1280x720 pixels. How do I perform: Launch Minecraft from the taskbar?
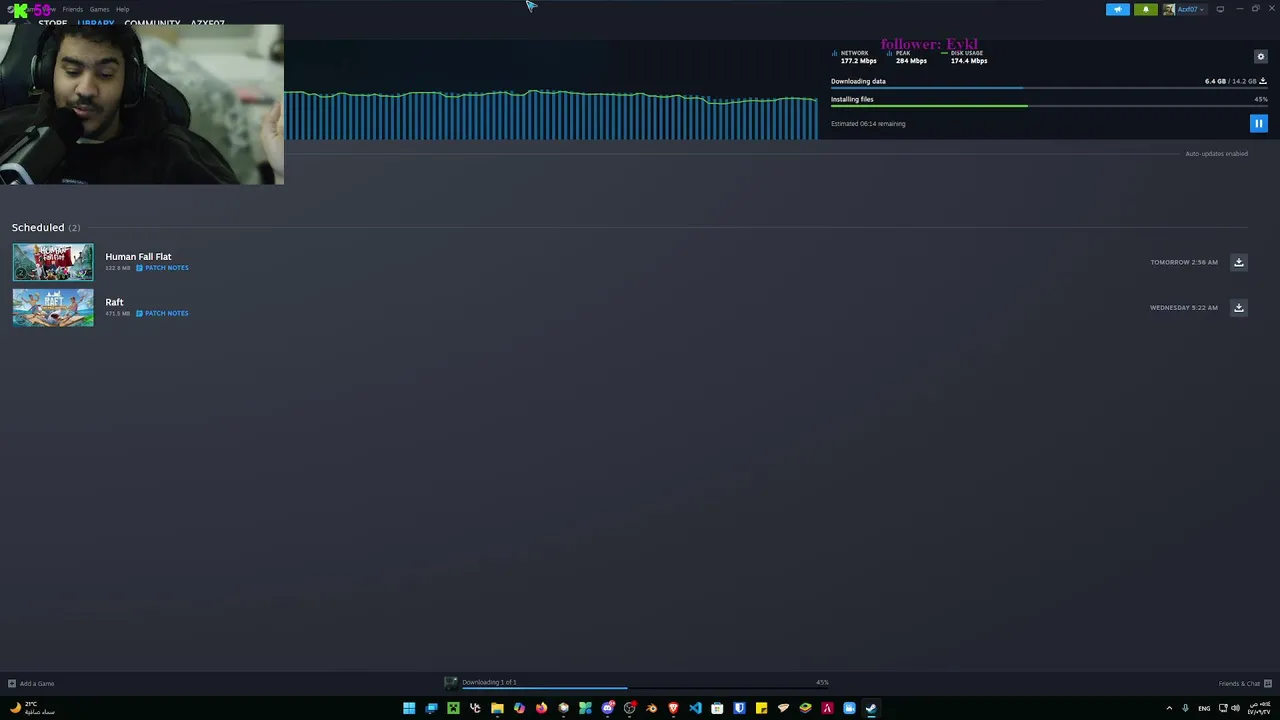coord(453,708)
